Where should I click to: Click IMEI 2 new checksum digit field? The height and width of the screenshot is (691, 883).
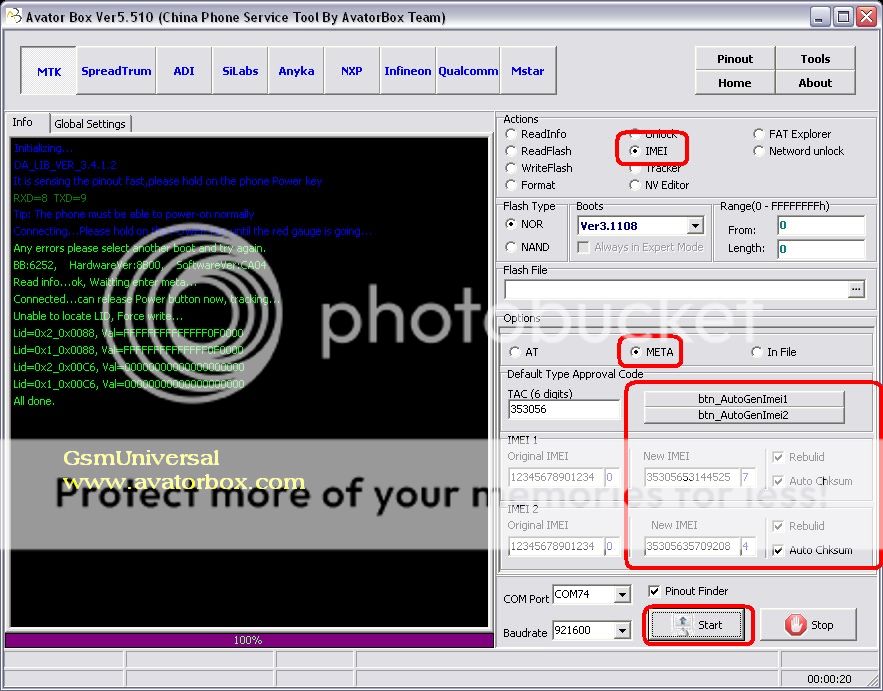[x=748, y=546]
